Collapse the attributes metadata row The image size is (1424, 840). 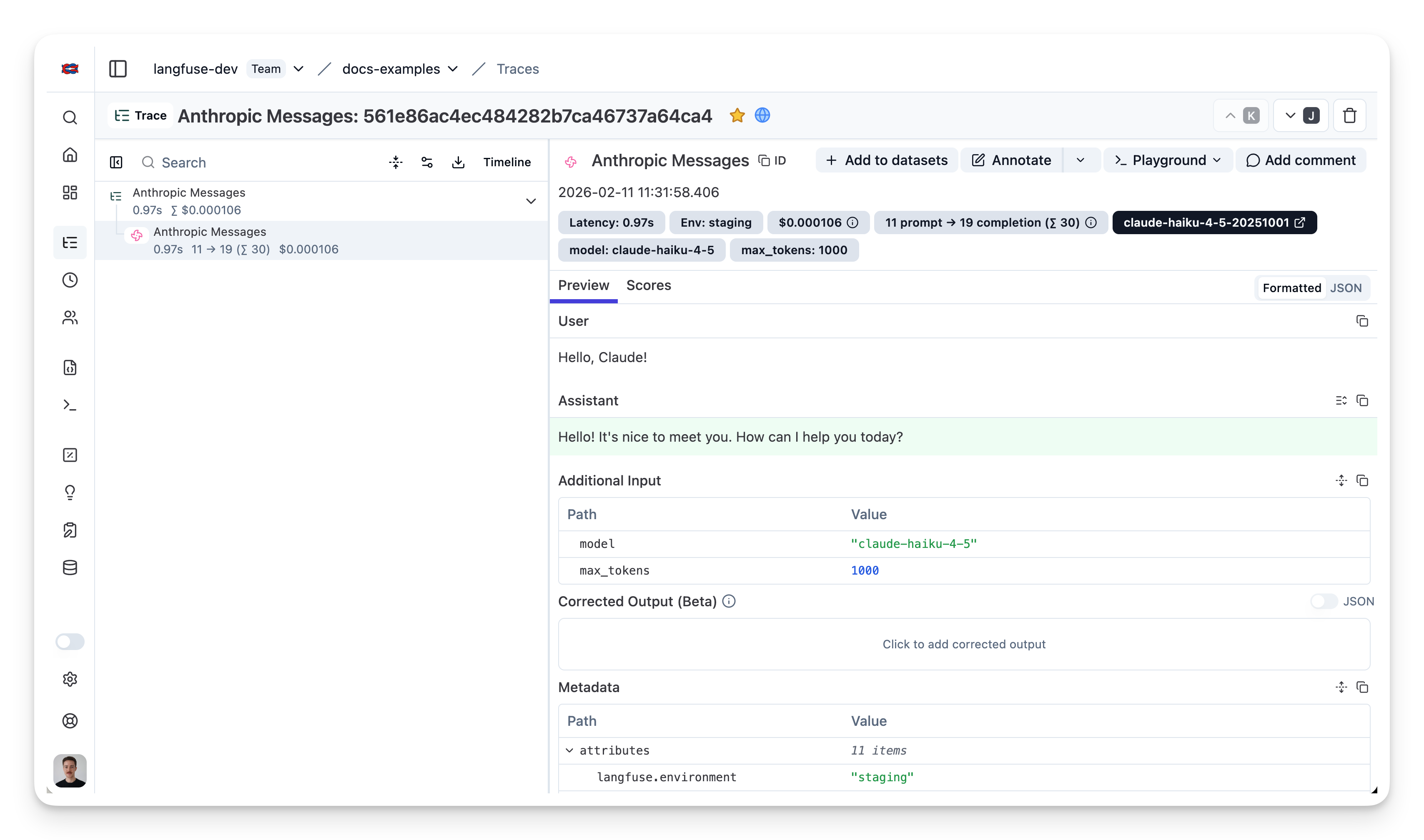[x=569, y=750]
